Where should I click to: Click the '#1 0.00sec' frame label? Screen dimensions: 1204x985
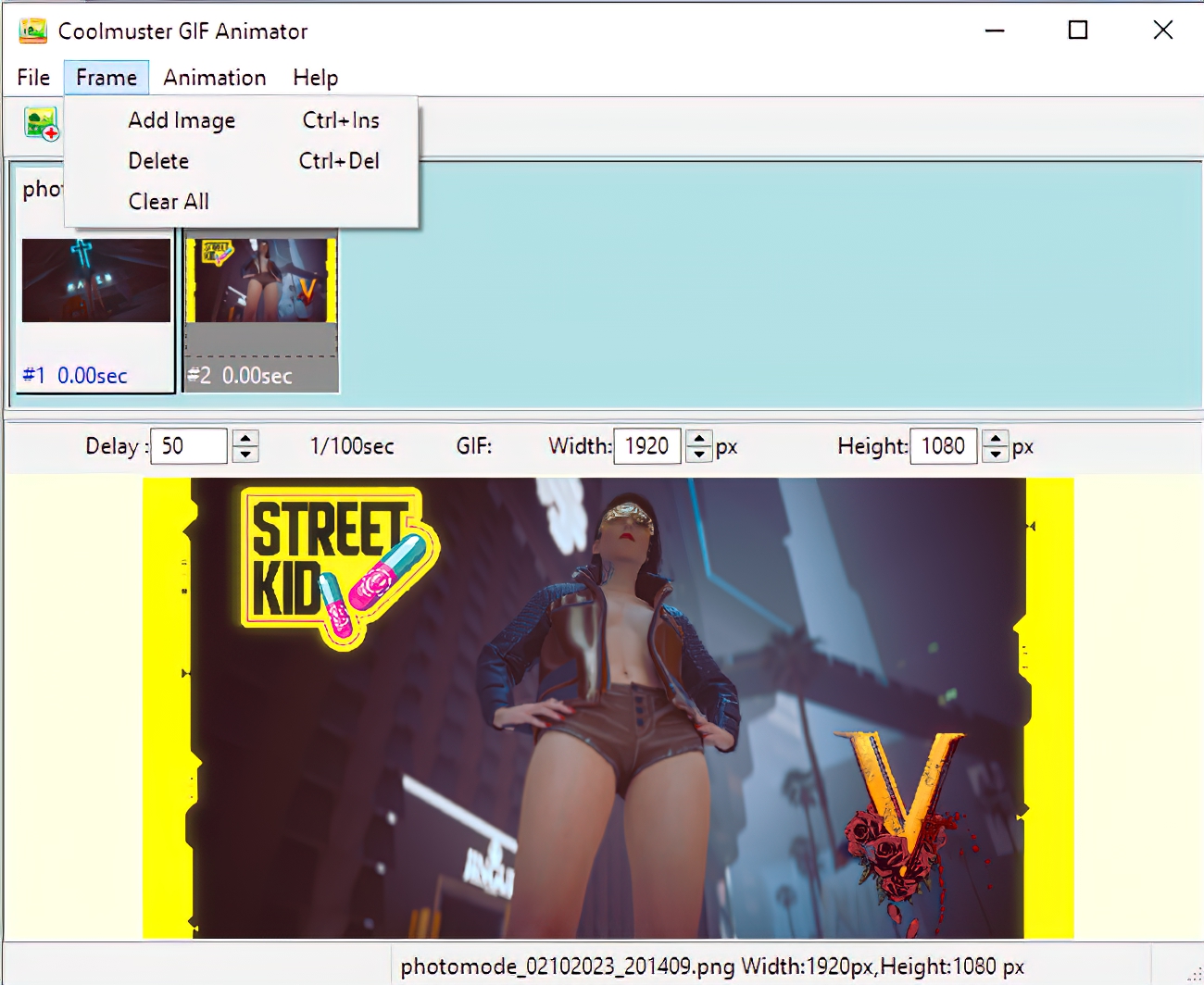point(75,376)
